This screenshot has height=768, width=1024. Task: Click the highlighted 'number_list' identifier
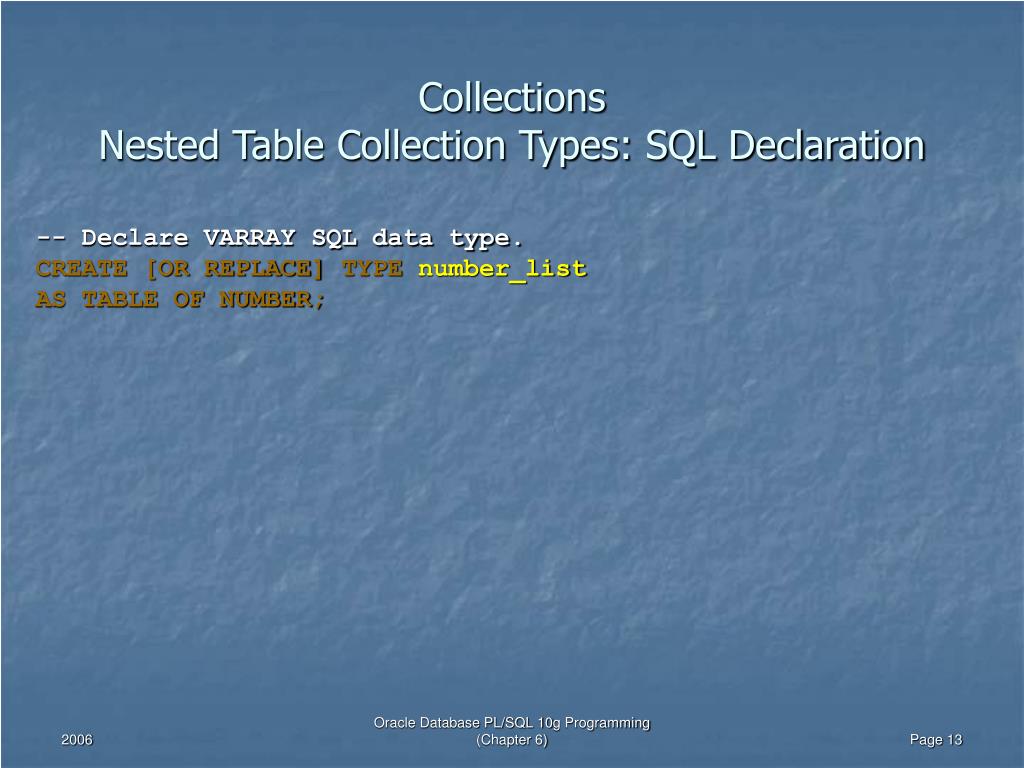(x=503, y=269)
